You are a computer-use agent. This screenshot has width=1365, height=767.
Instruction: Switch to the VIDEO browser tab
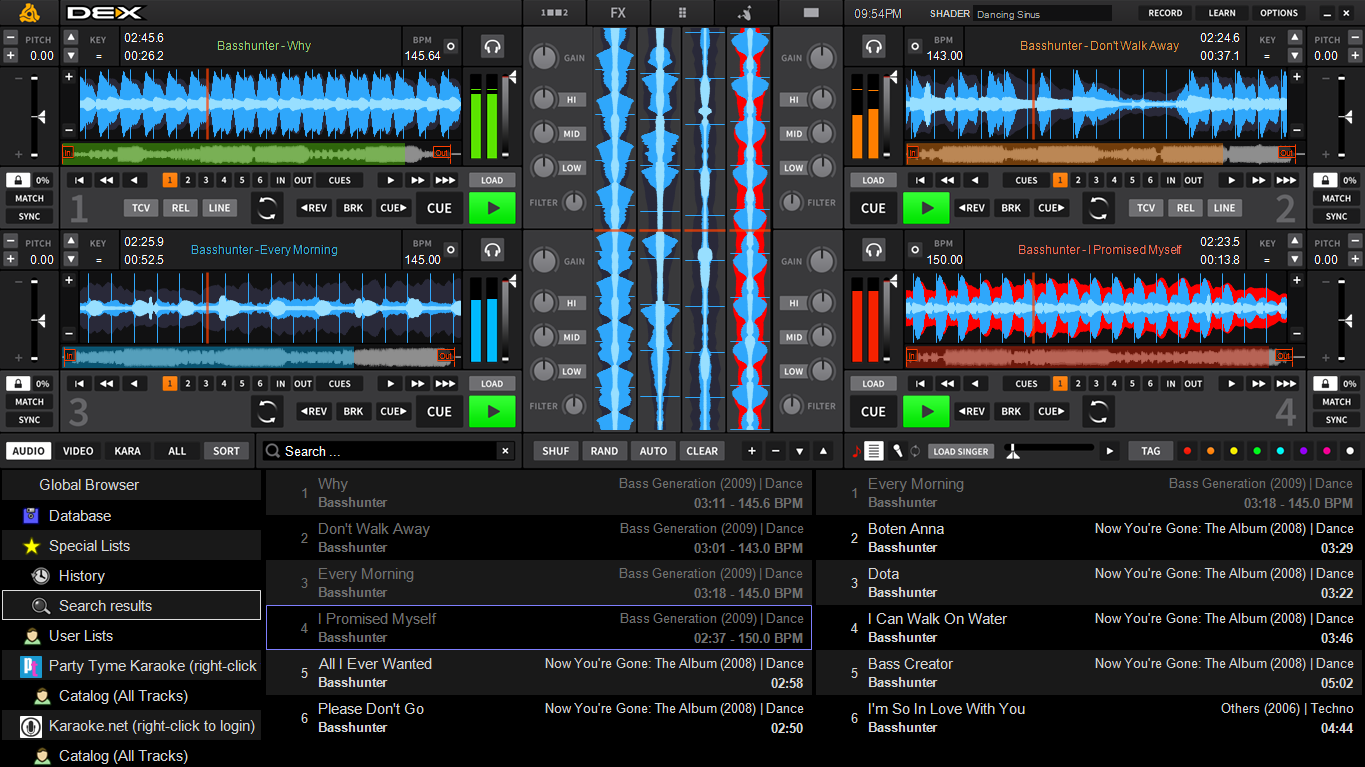(78, 451)
